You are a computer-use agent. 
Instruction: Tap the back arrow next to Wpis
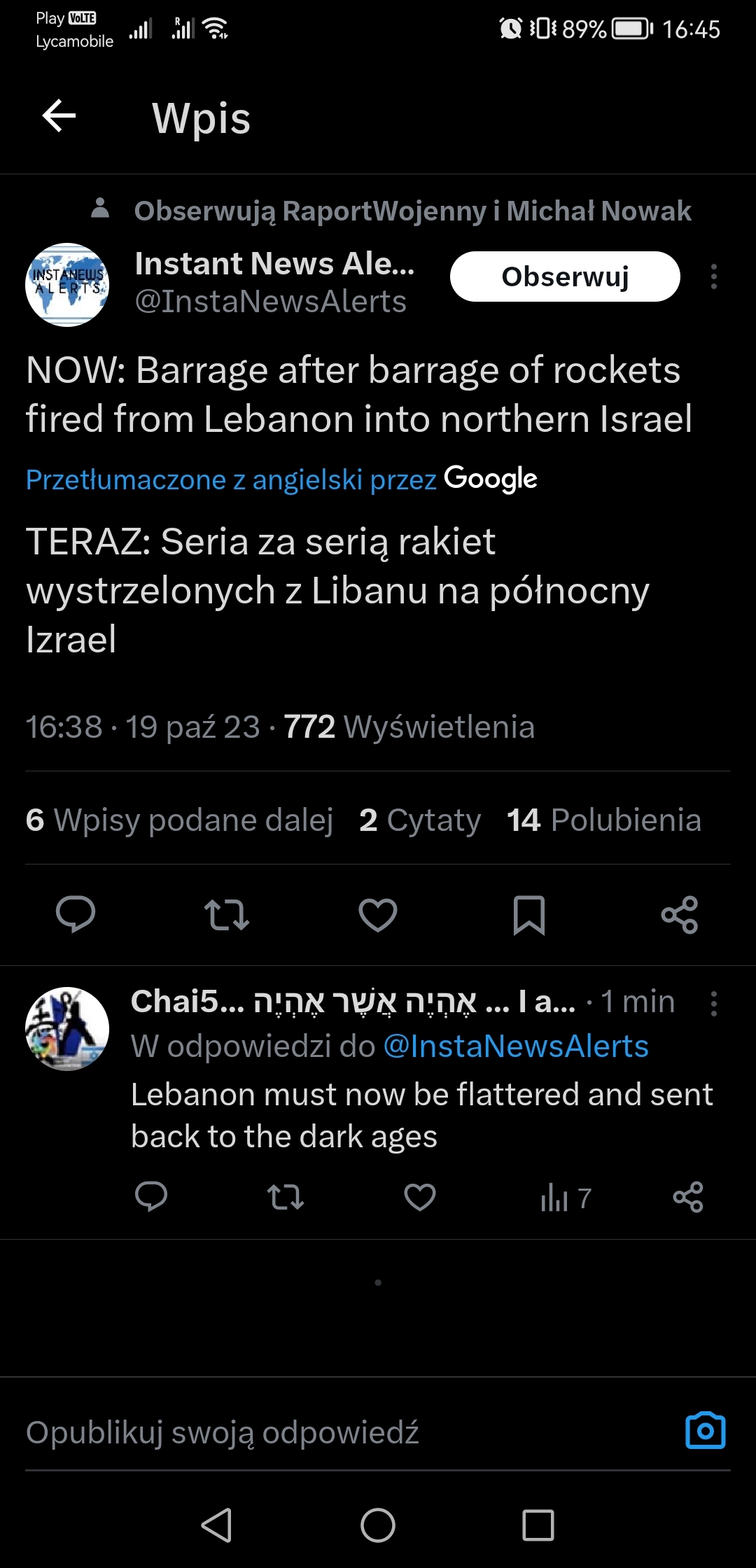59,116
